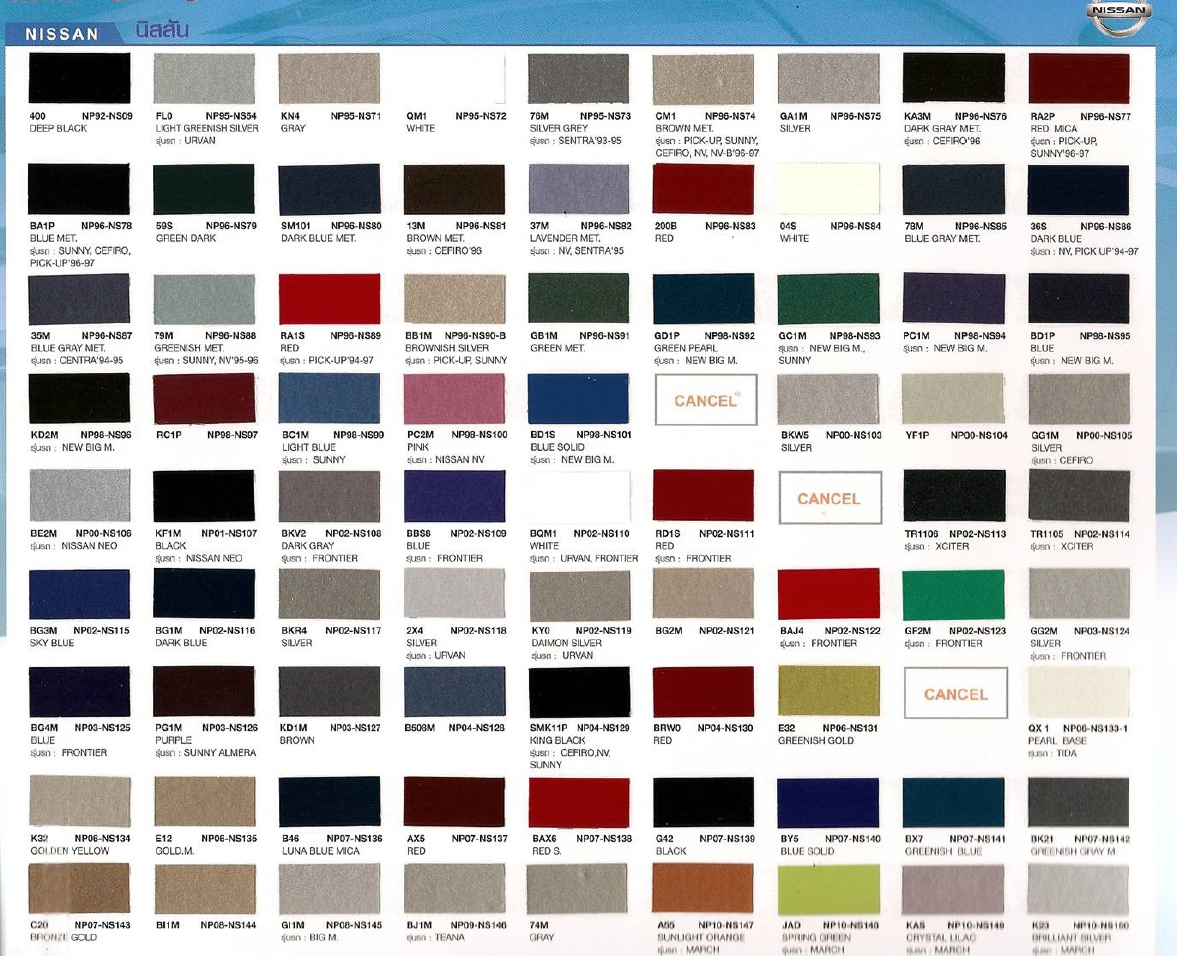Viewport: 1177px width, 956px height.
Task: Pick the BAJ4 red Frontier swatch
Action: 829,594
